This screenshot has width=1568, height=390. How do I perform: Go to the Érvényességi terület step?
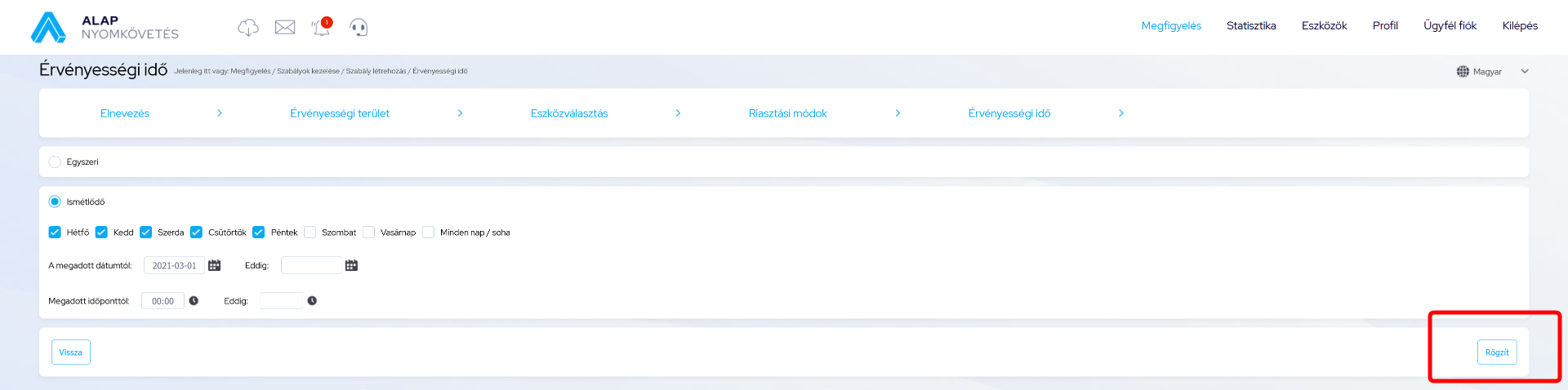[340, 113]
